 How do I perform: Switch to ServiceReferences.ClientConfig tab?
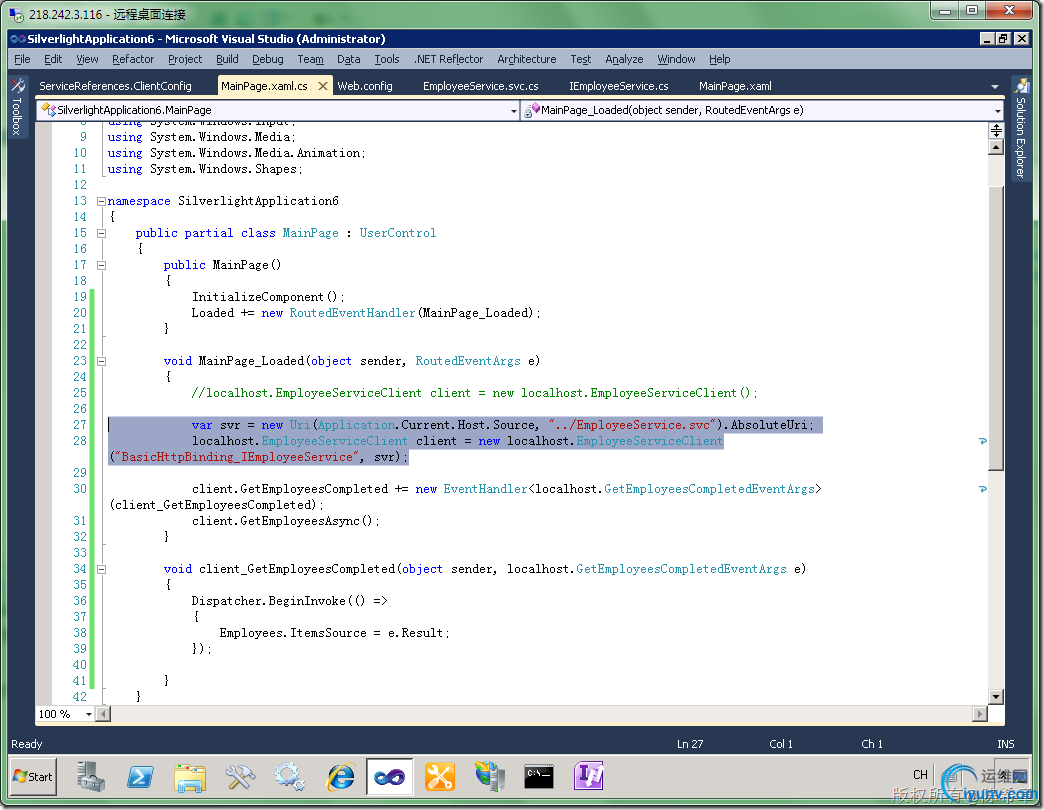[115, 86]
